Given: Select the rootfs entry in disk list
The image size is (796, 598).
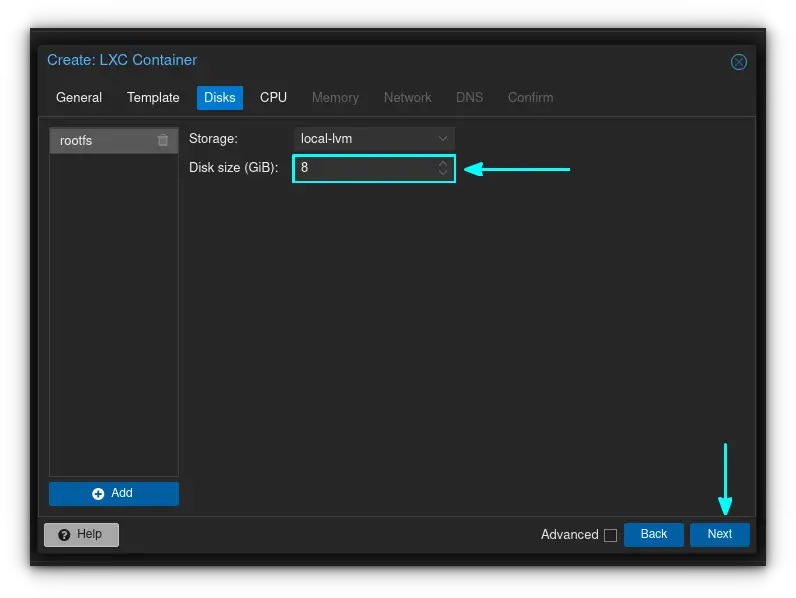Looking at the screenshot, I should point(114,141).
